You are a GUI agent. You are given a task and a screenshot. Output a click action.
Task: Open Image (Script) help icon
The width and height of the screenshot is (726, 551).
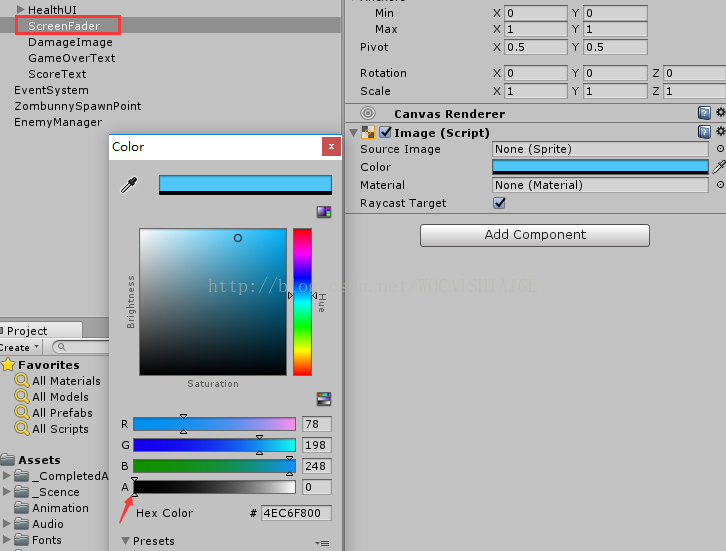[x=704, y=132]
